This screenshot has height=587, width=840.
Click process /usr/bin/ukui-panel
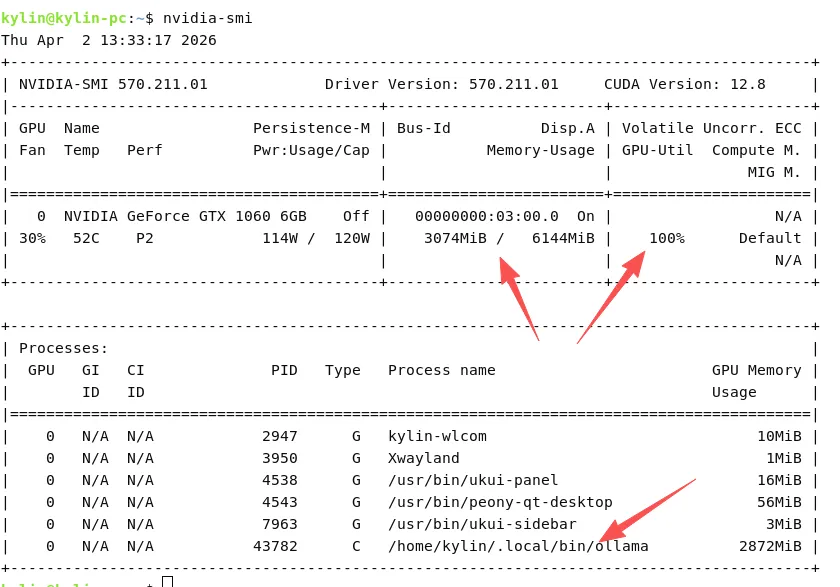[473, 480]
